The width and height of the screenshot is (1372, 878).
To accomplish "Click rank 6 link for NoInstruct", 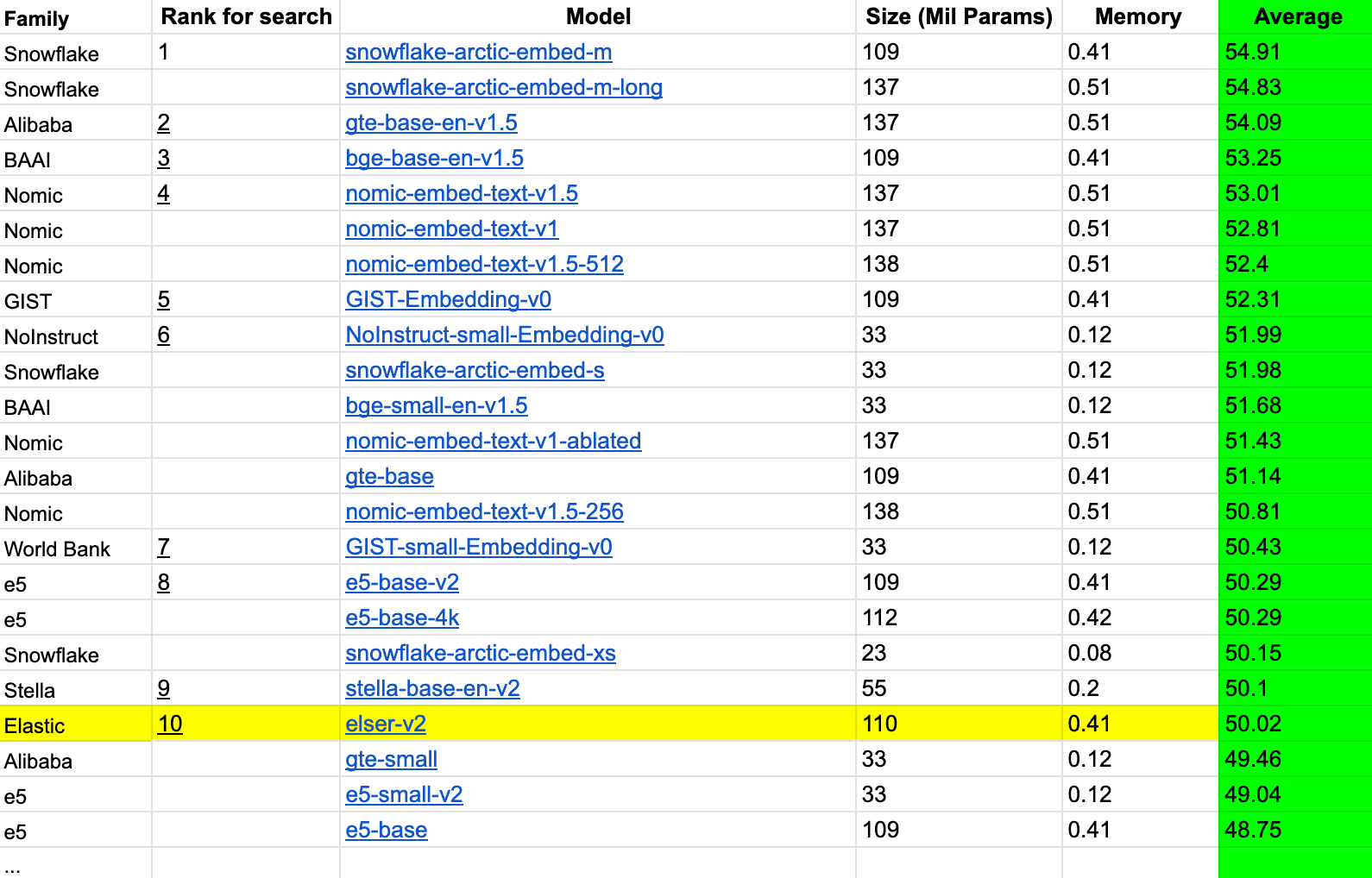I will click(x=164, y=336).
